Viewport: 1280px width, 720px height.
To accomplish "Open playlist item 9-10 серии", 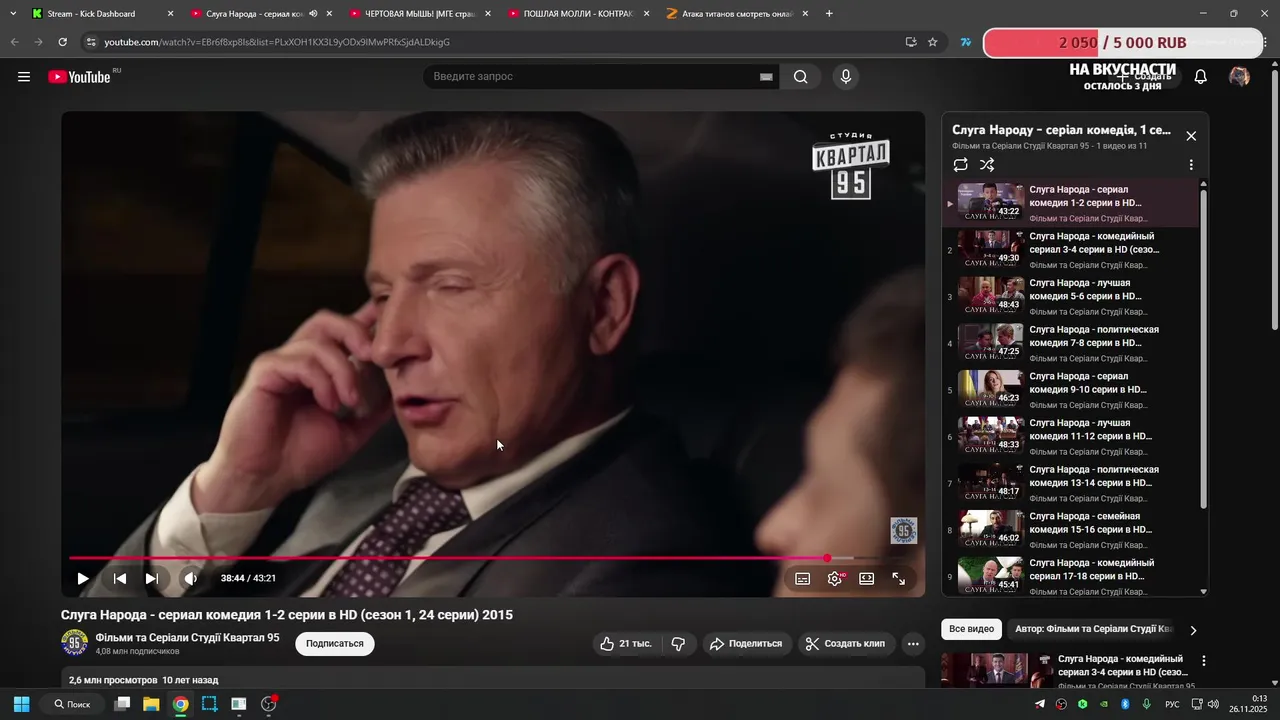I will point(1071,390).
